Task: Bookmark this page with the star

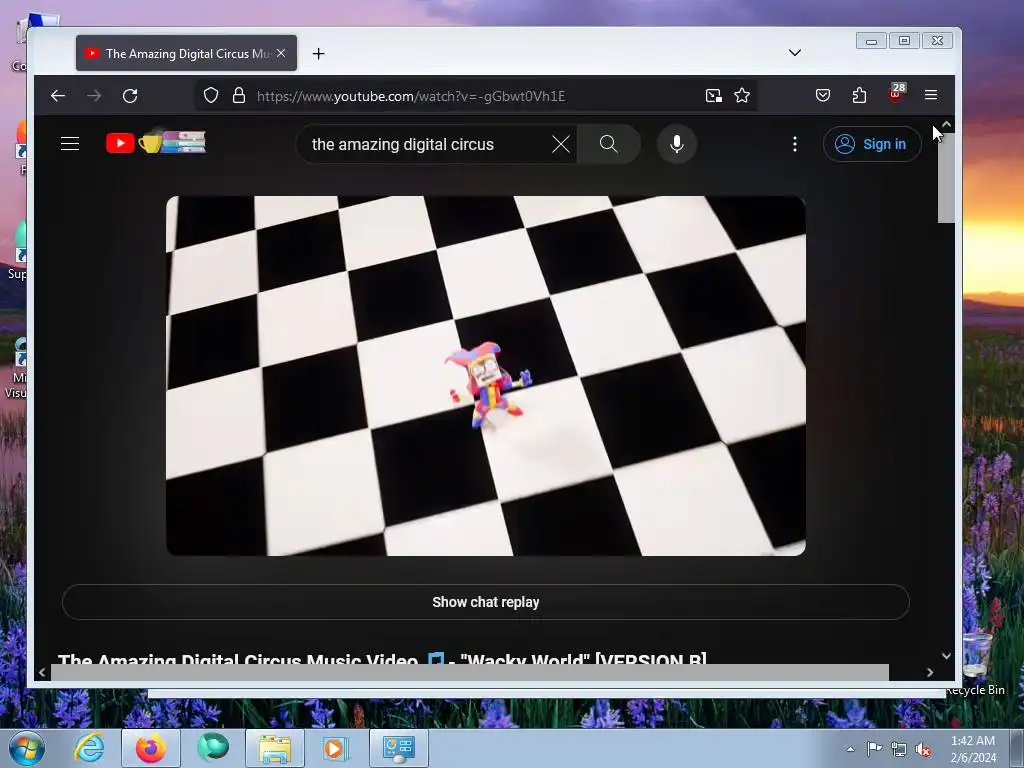Action: tap(742, 95)
